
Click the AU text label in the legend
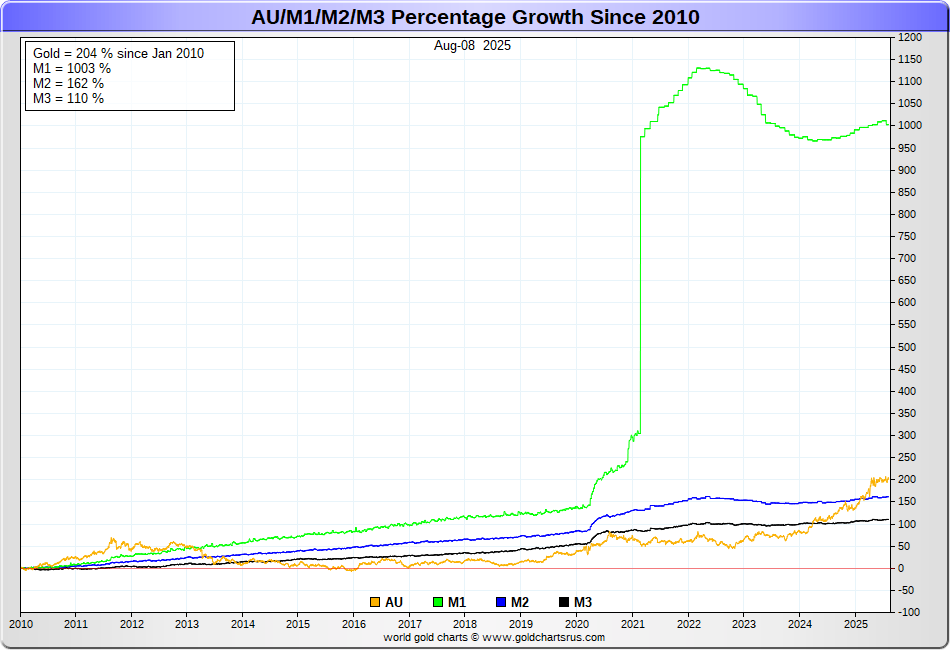pos(394,602)
